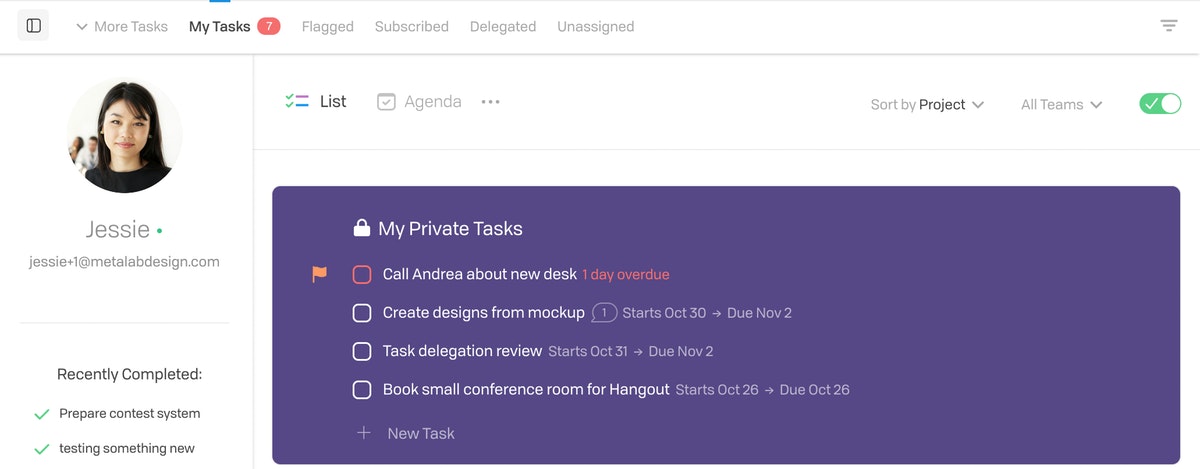Click the List view icon
1200x469 pixels.
pyautogui.click(x=297, y=101)
